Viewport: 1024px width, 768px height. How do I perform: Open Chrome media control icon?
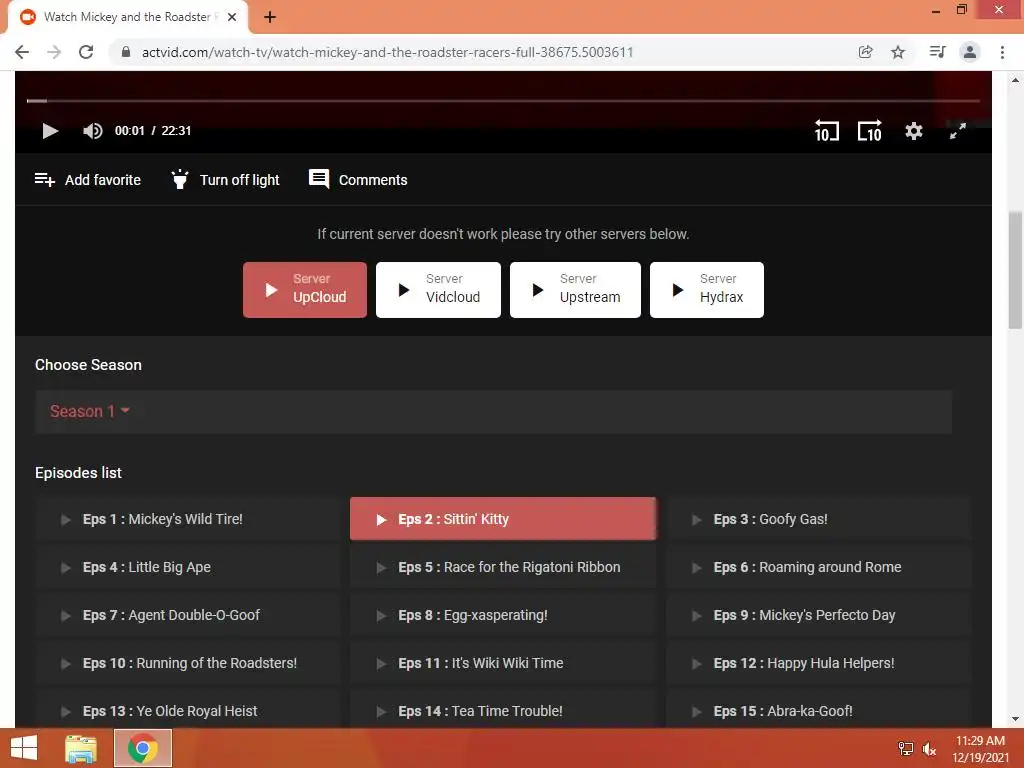coord(937,52)
